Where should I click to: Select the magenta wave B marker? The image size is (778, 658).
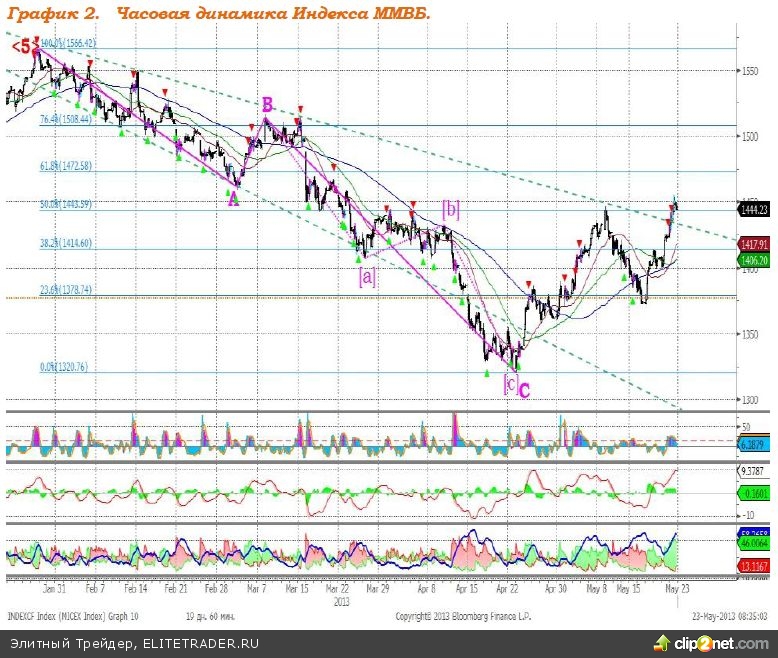[267, 104]
